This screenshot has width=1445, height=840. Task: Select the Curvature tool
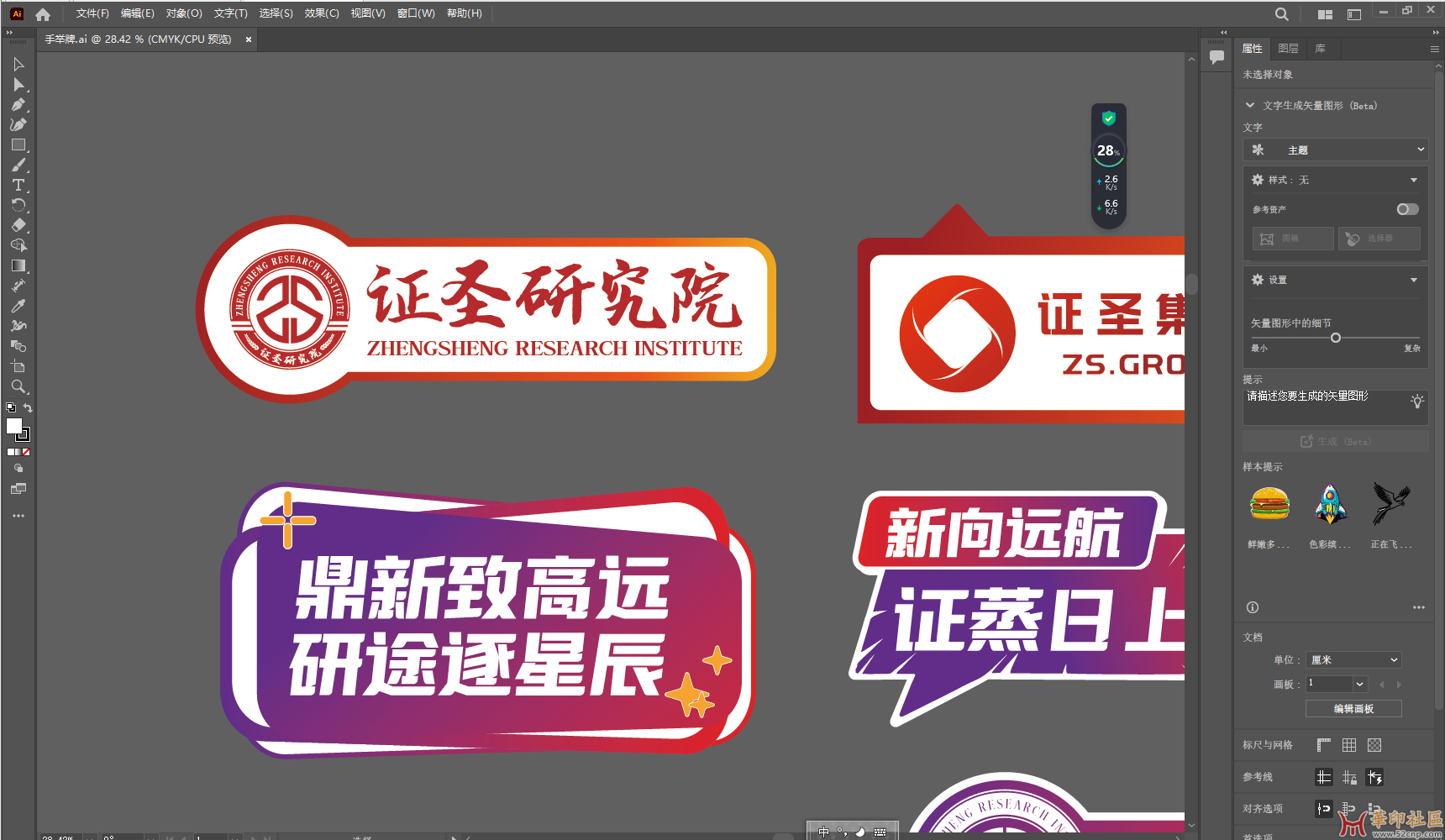click(x=18, y=125)
